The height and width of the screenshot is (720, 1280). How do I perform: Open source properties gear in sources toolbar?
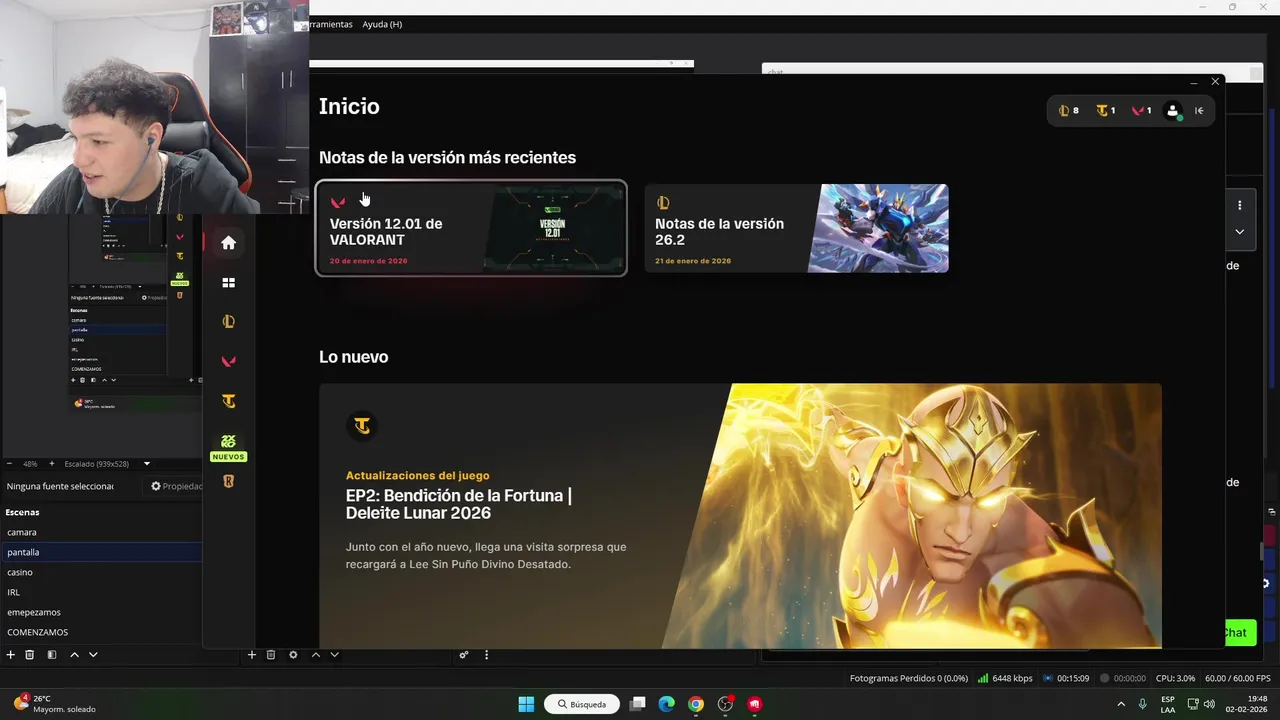[x=293, y=655]
